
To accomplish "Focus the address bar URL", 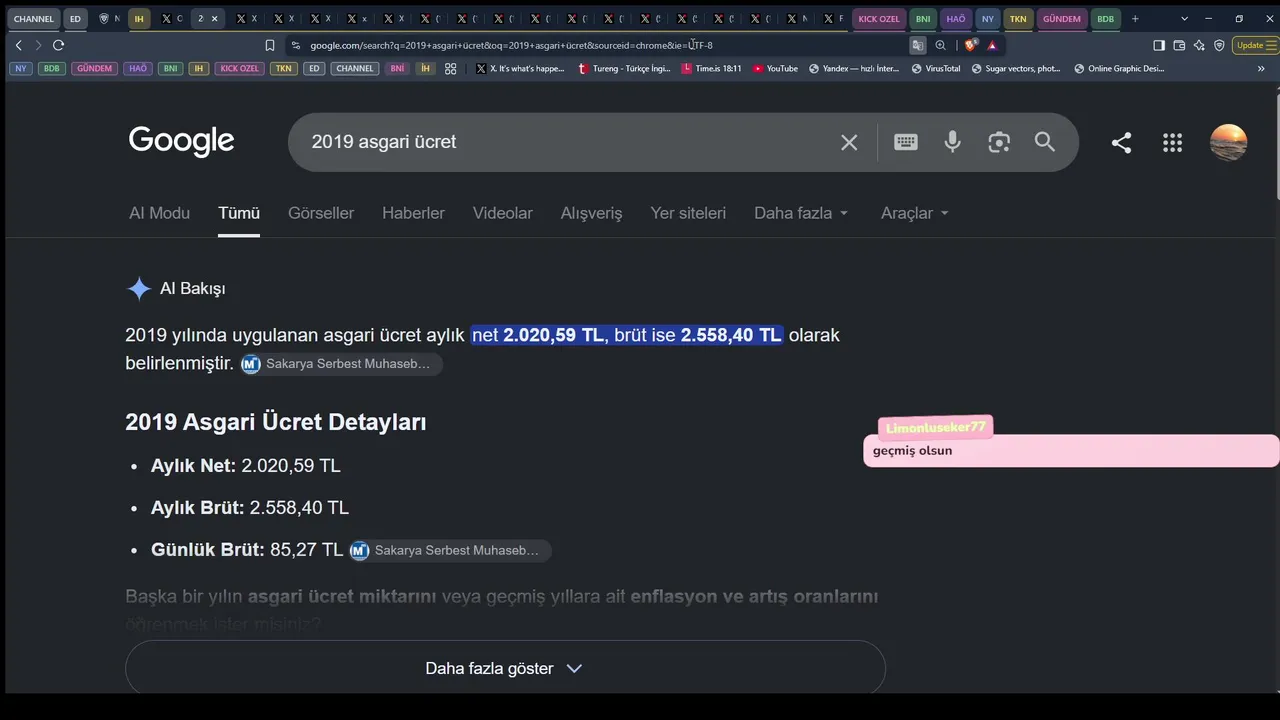I will (511, 45).
